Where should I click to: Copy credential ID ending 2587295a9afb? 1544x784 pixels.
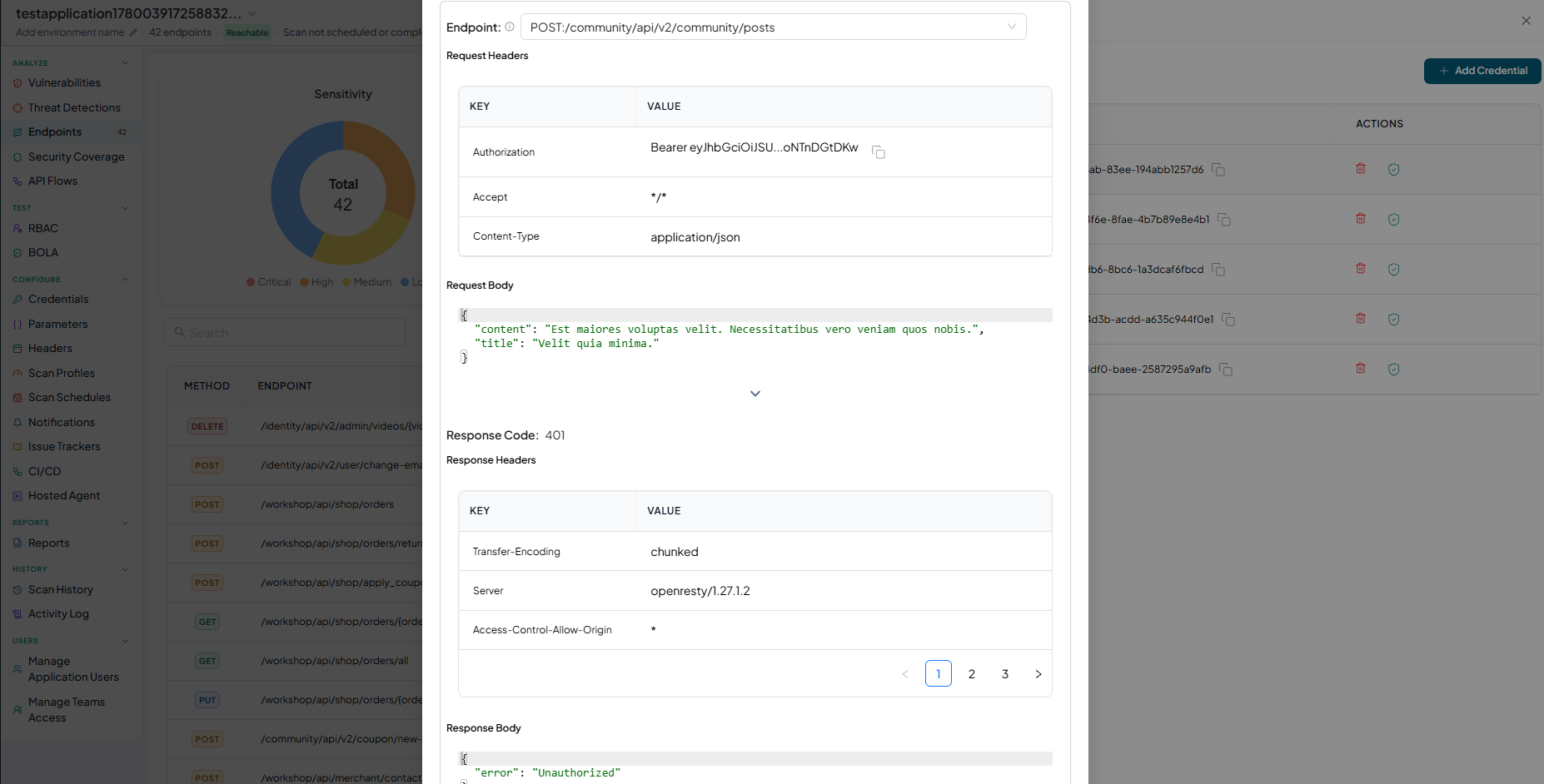coord(1226,370)
